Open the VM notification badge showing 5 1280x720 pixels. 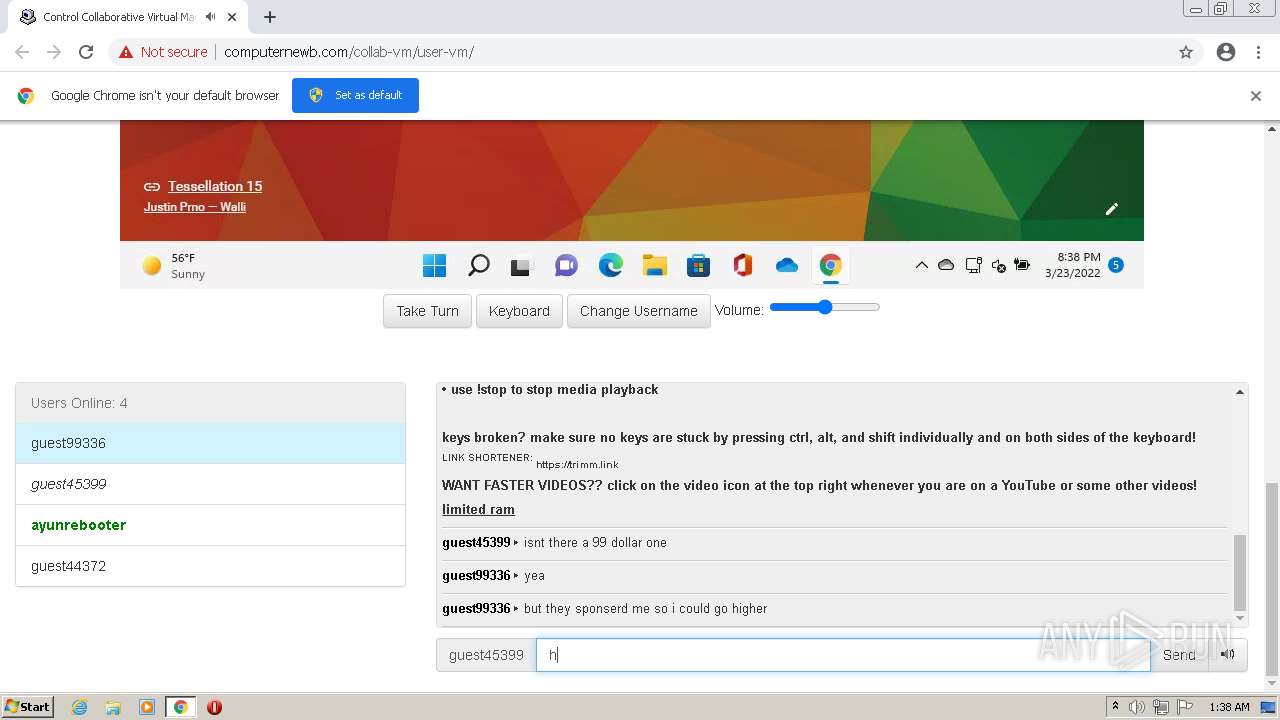click(x=1116, y=265)
